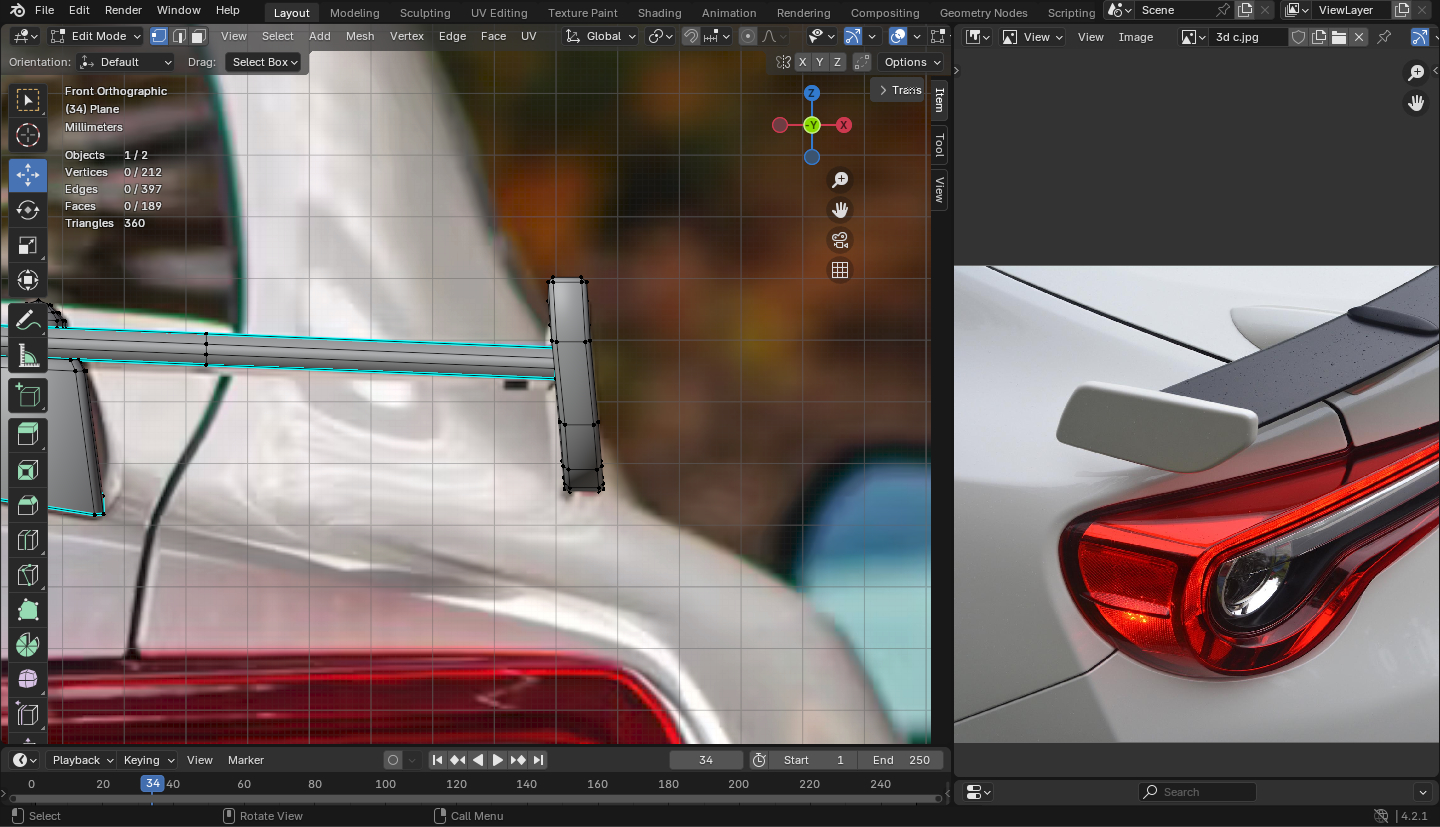Expand the Transform panel
1440x827 pixels.
pos(898,90)
